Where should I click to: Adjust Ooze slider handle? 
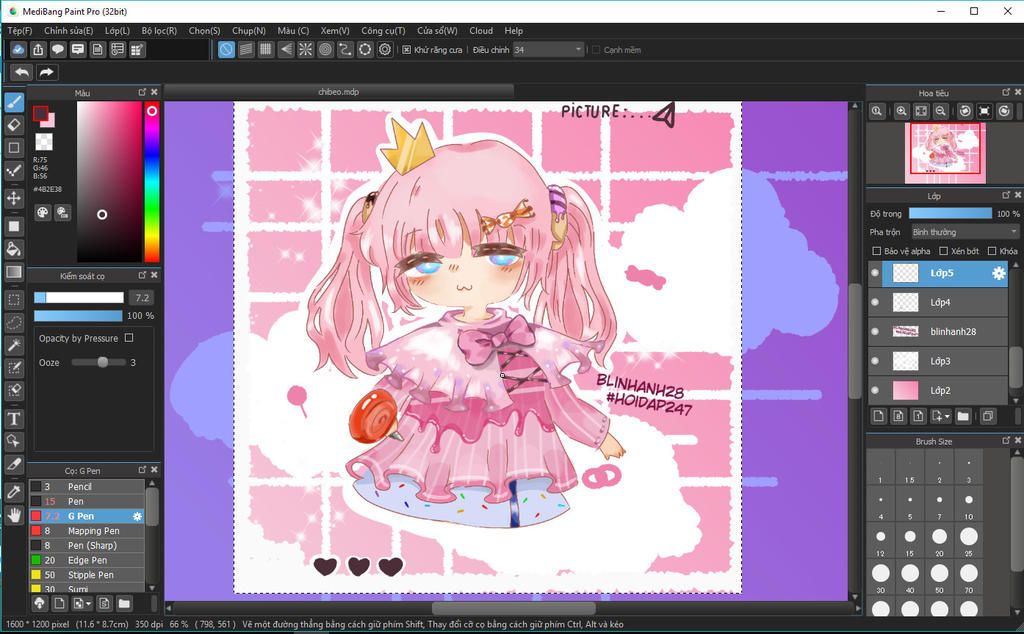(x=103, y=362)
